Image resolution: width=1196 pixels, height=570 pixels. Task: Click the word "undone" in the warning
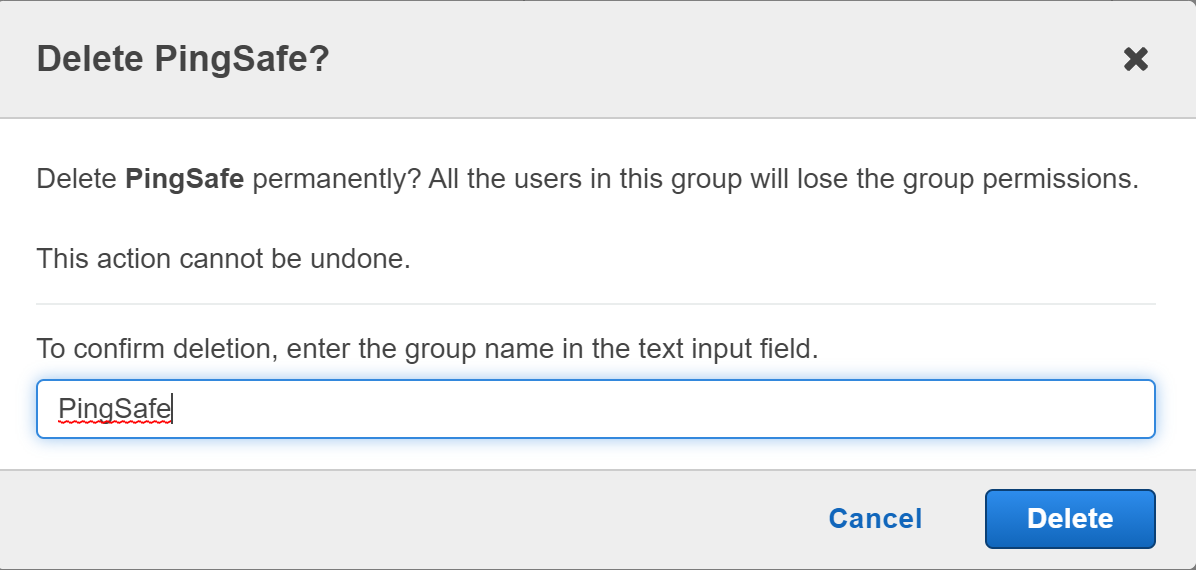point(366,259)
